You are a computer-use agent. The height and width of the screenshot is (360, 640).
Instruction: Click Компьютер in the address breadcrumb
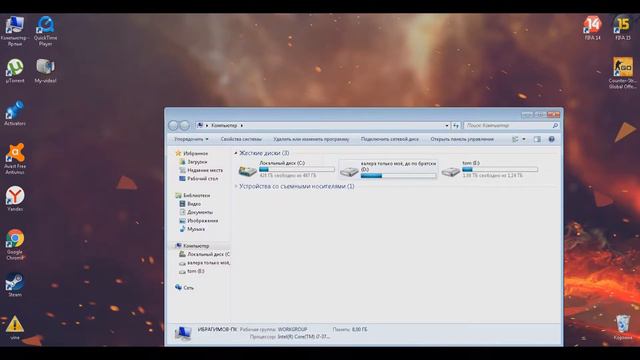tap(224, 126)
